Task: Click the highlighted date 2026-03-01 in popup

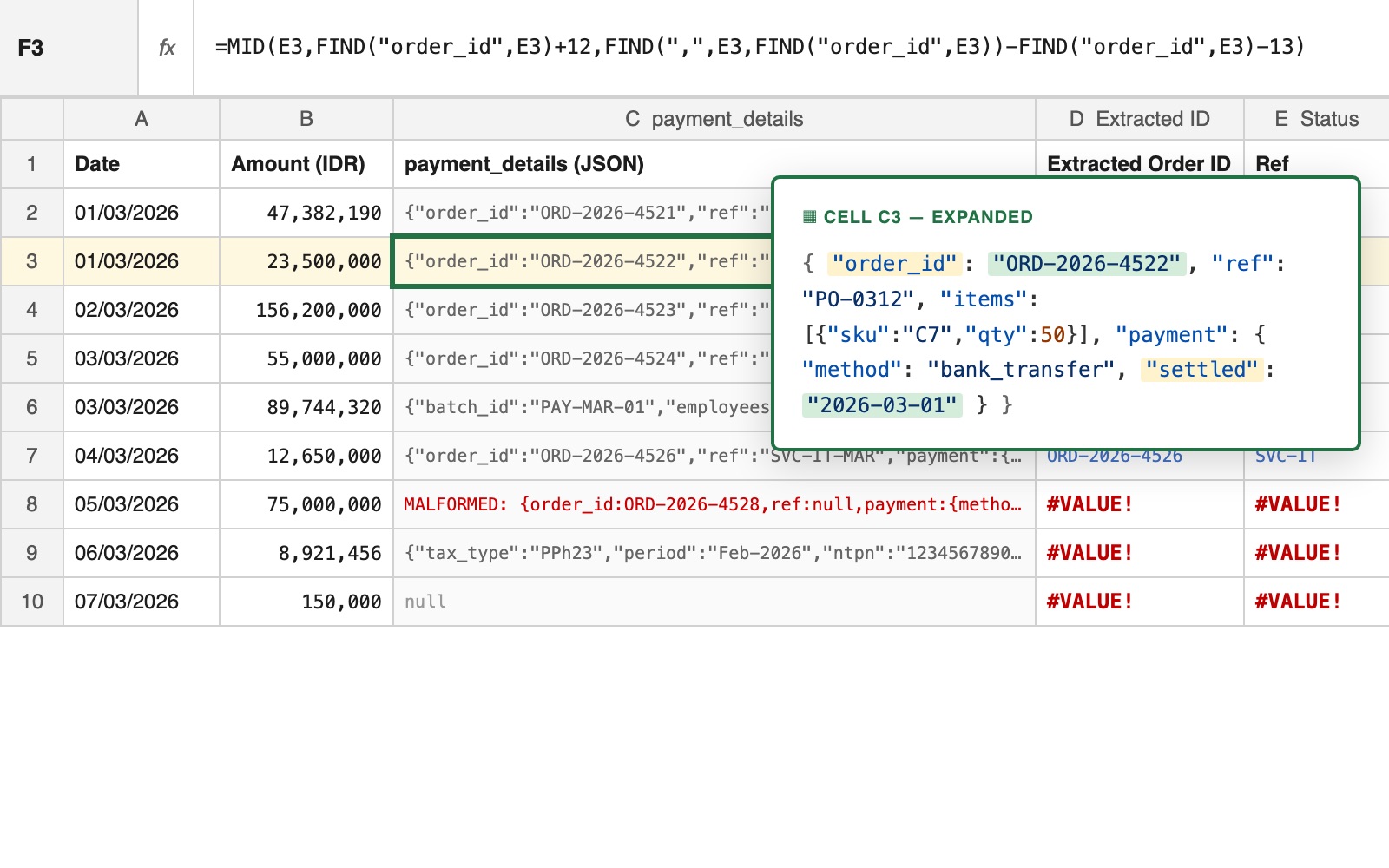Action: pos(882,404)
